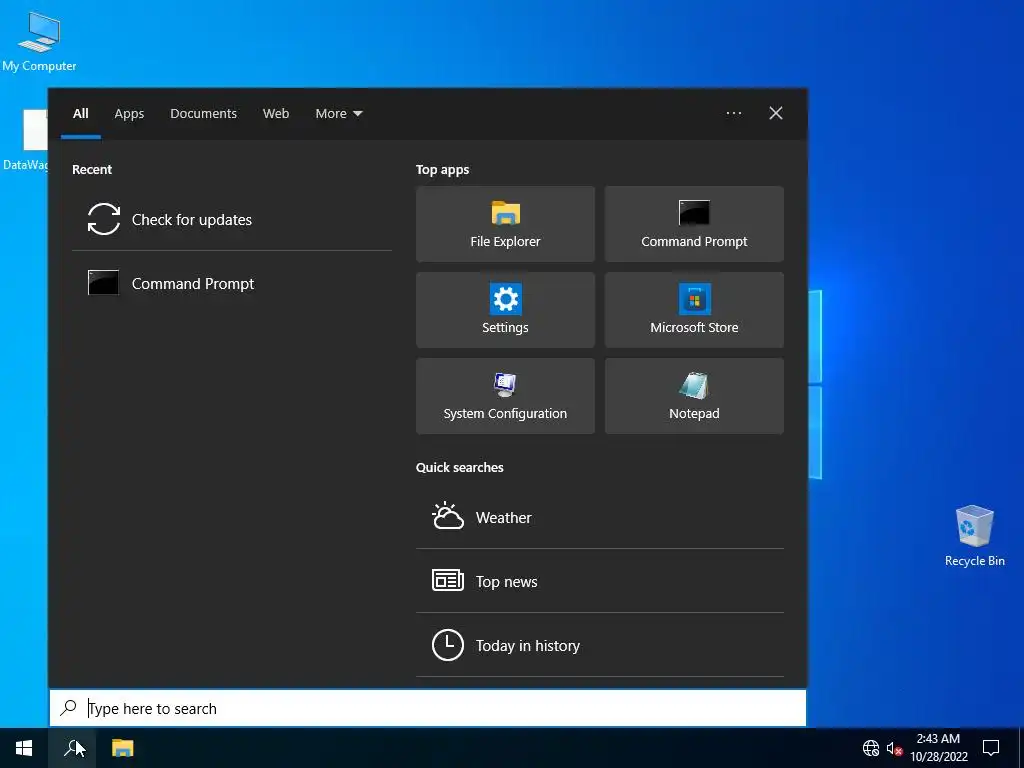
Task: Open File Explorer from Top apps
Action: point(505,224)
